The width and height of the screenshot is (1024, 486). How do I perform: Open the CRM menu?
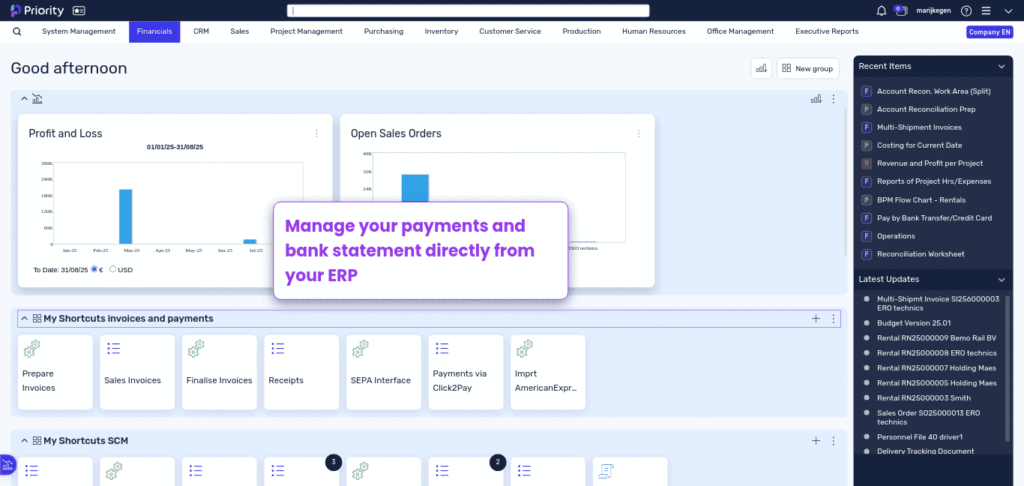coord(201,31)
